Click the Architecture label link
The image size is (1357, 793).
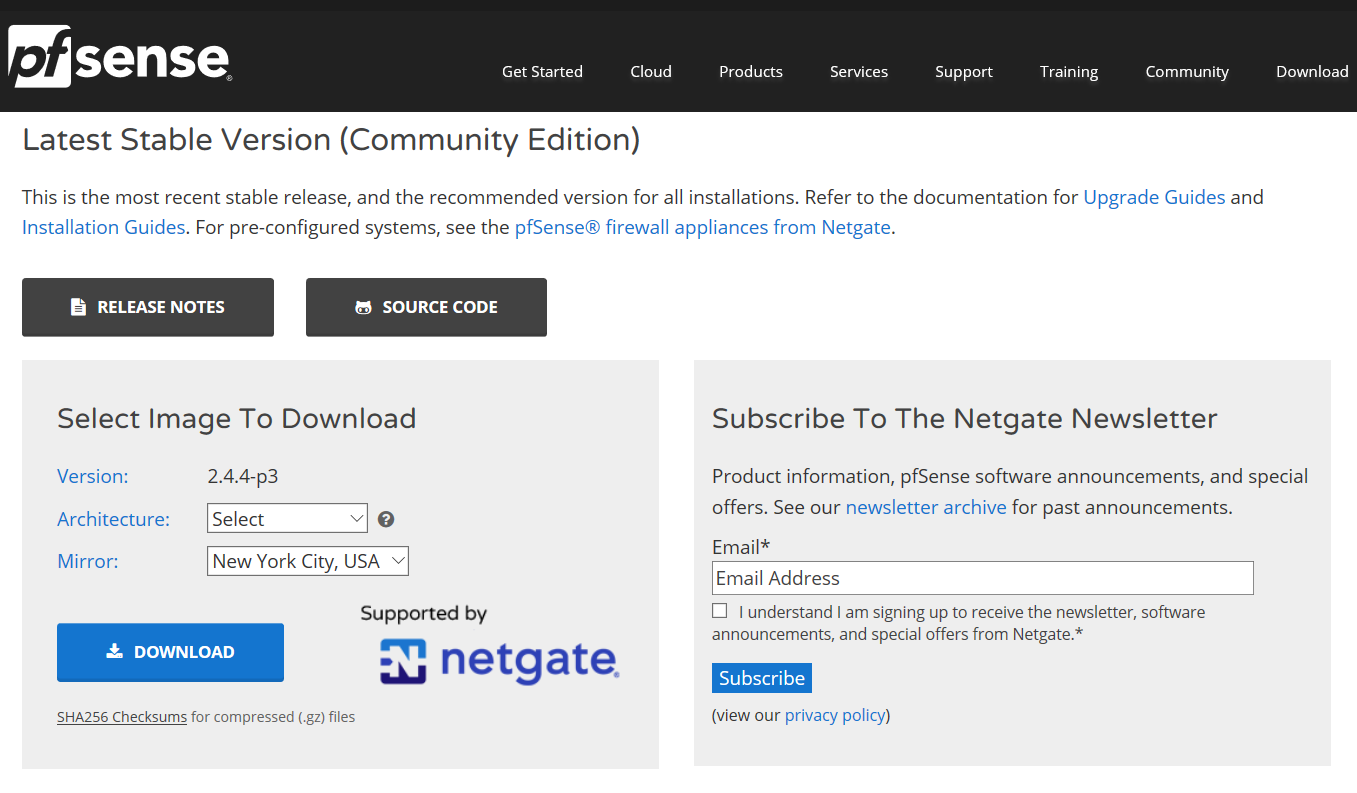pyautogui.click(x=114, y=519)
